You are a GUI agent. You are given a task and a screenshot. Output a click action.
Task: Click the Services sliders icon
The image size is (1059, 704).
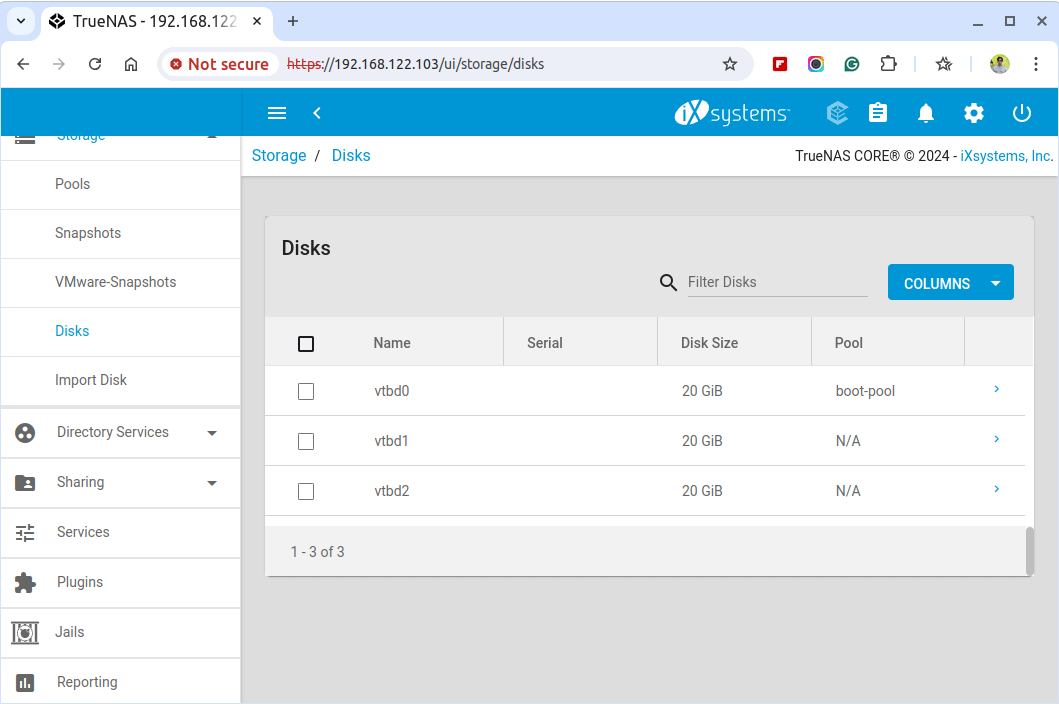point(25,532)
